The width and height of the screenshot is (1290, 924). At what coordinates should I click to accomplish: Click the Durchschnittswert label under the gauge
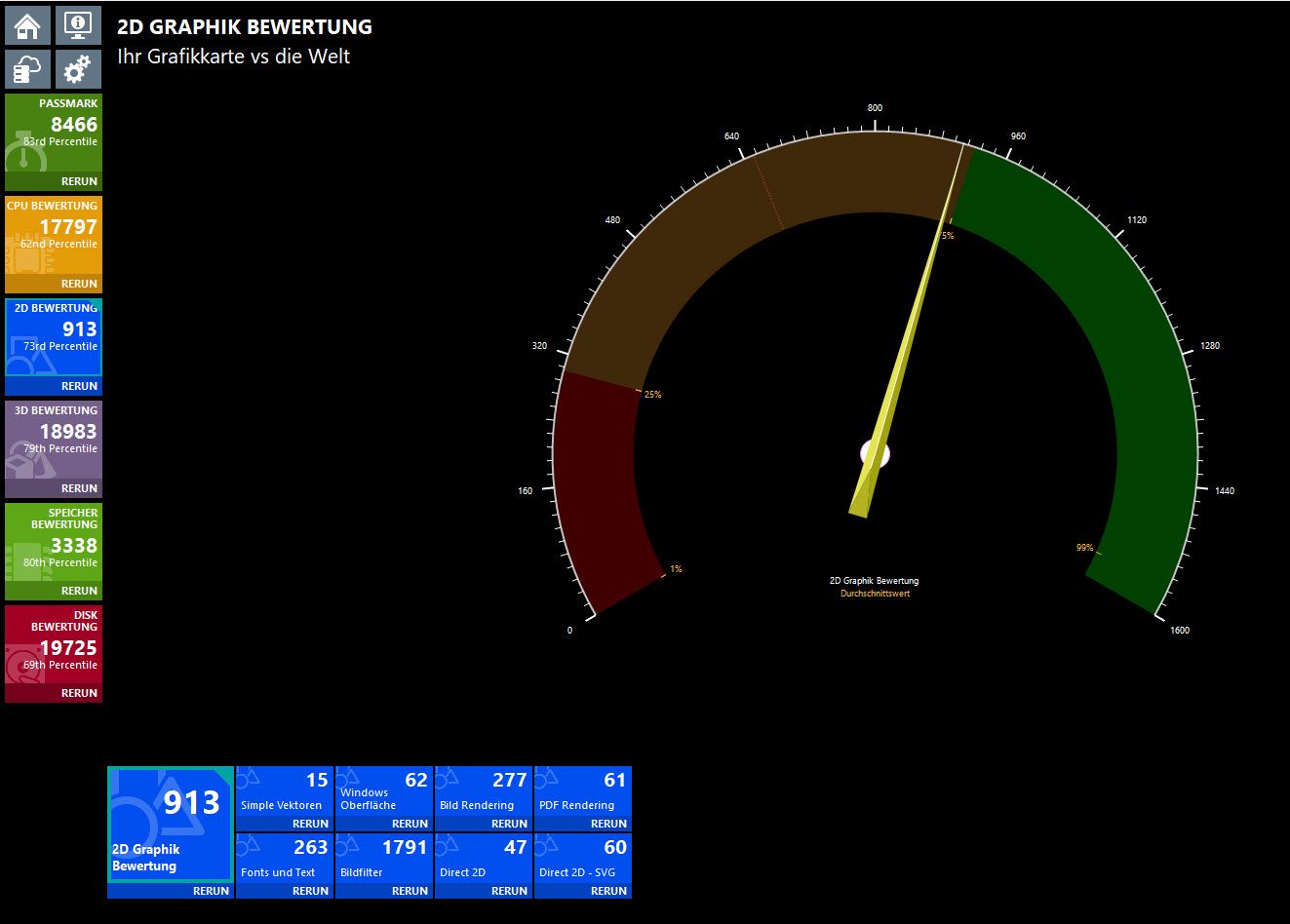[875, 594]
